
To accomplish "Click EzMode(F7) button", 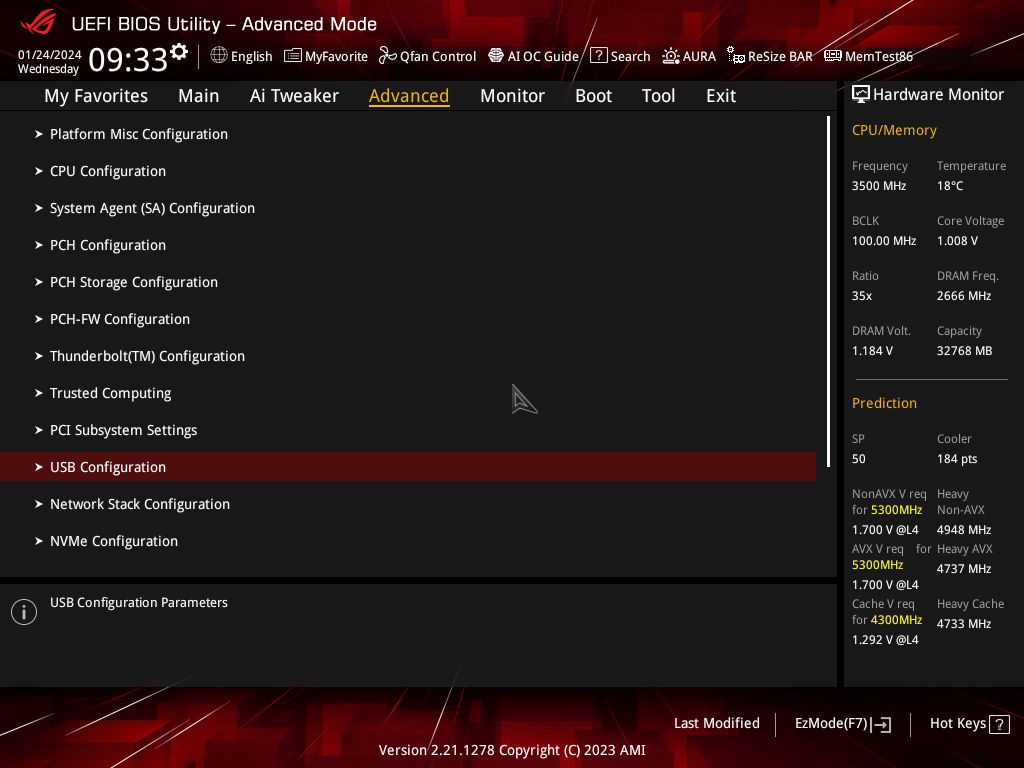I will click(x=842, y=724).
